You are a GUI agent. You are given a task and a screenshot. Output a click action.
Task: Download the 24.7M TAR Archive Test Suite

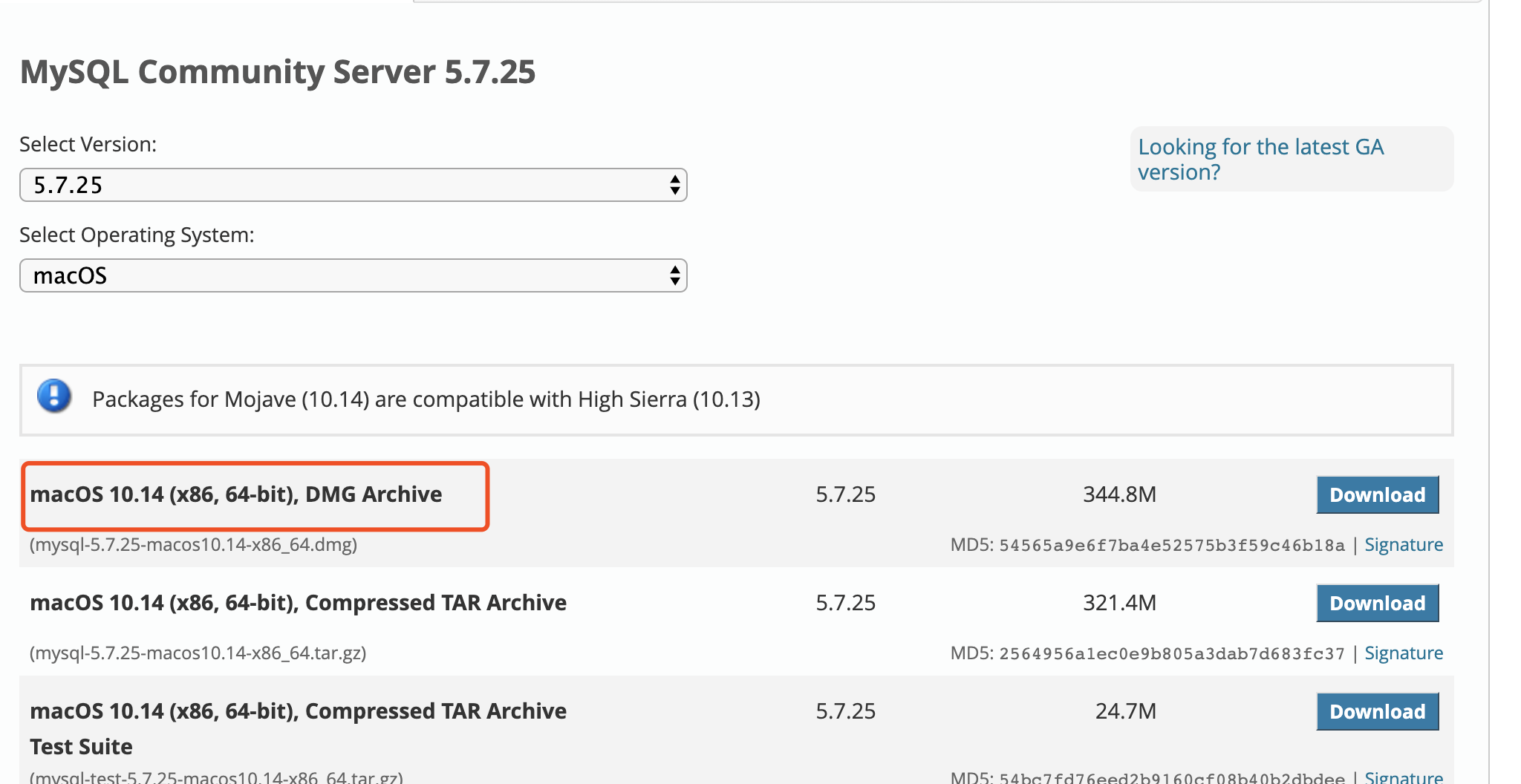(x=1377, y=712)
